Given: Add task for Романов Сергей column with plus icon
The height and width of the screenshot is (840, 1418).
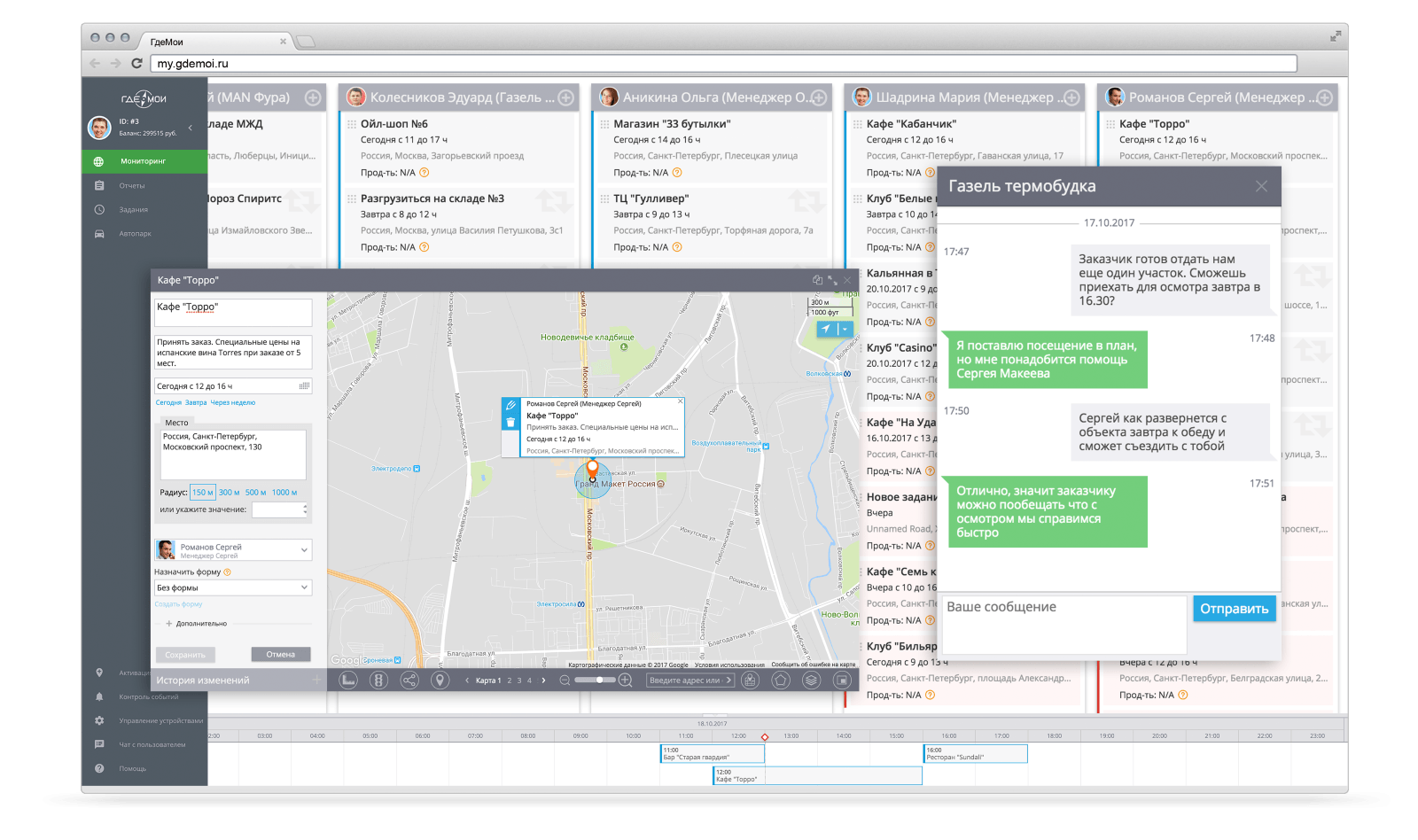Looking at the screenshot, I should tap(1324, 97).
